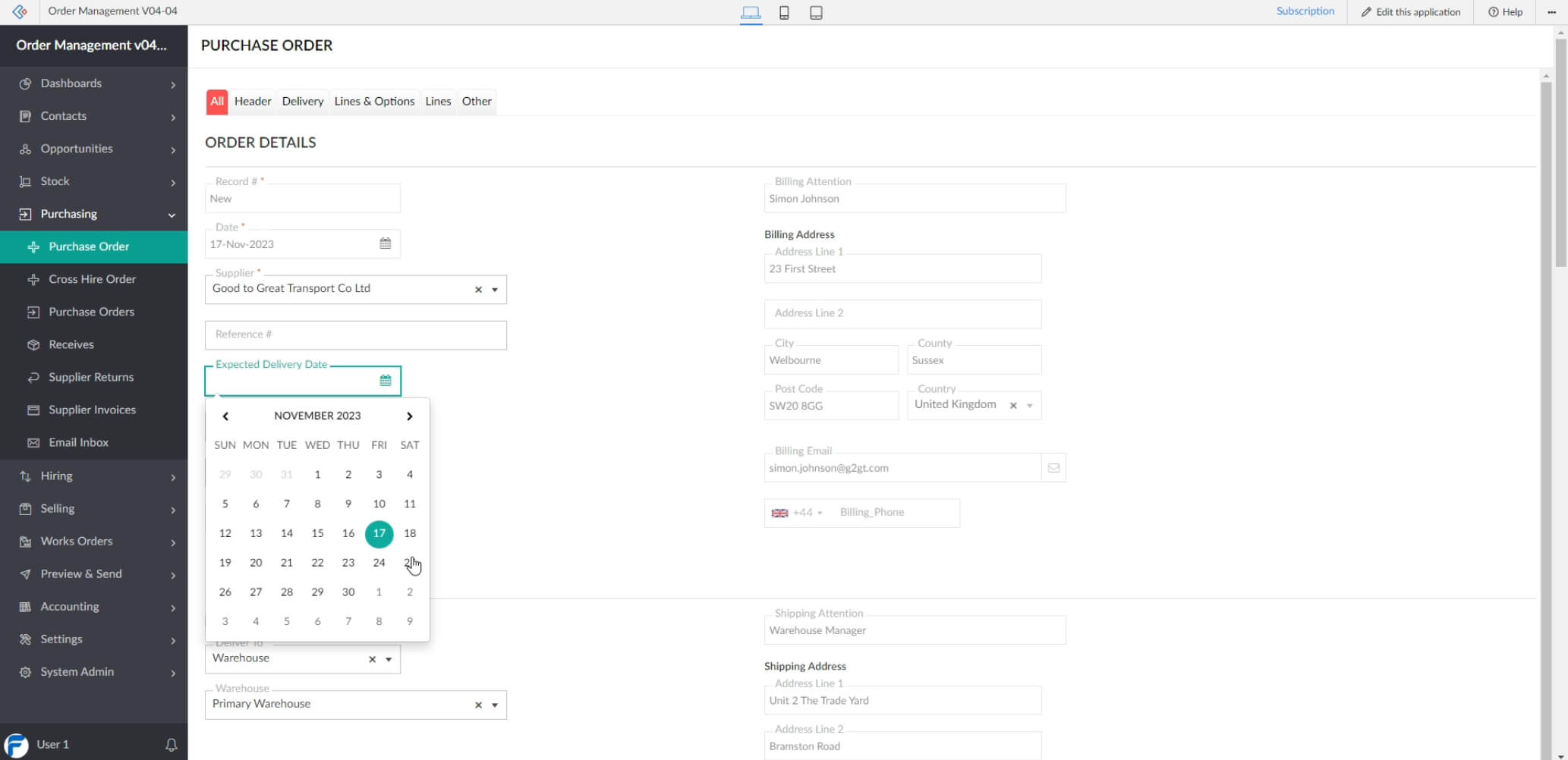Click the Billing Email envelope icon
The height and width of the screenshot is (760, 1568).
point(1053,468)
